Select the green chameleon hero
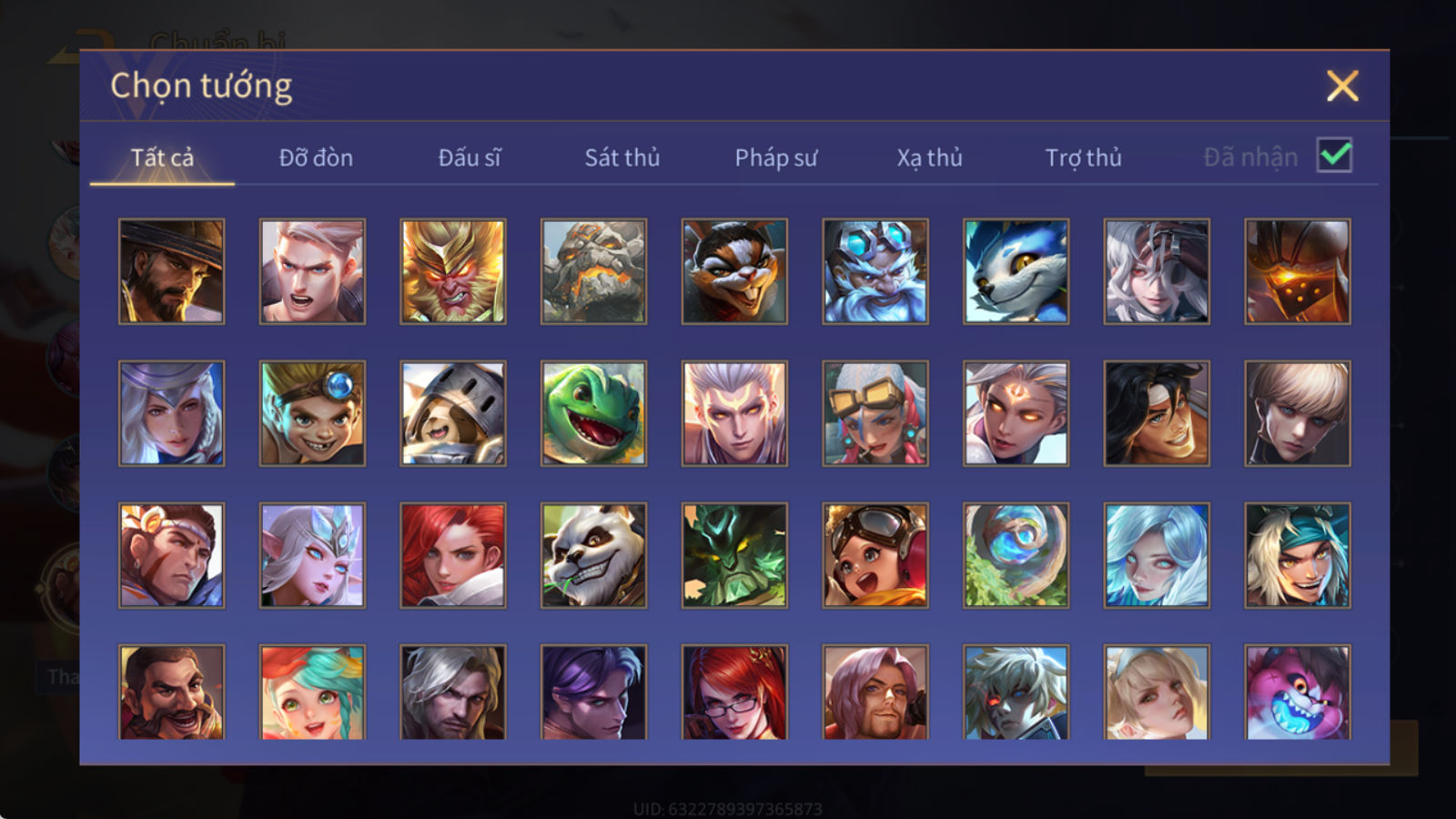This screenshot has width=1456, height=819. coord(593,413)
